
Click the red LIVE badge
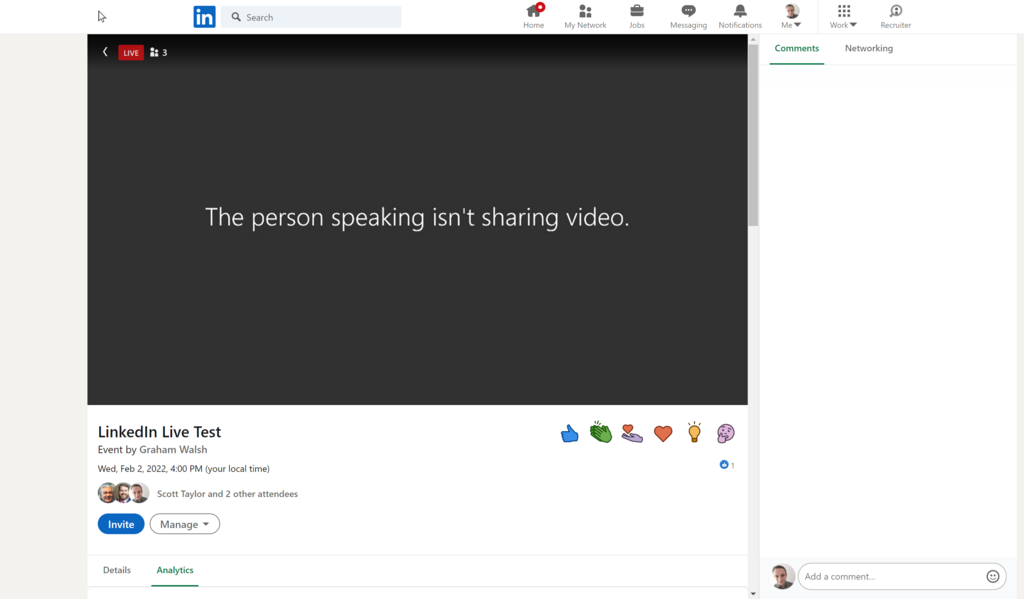pyautogui.click(x=131, y=52)
